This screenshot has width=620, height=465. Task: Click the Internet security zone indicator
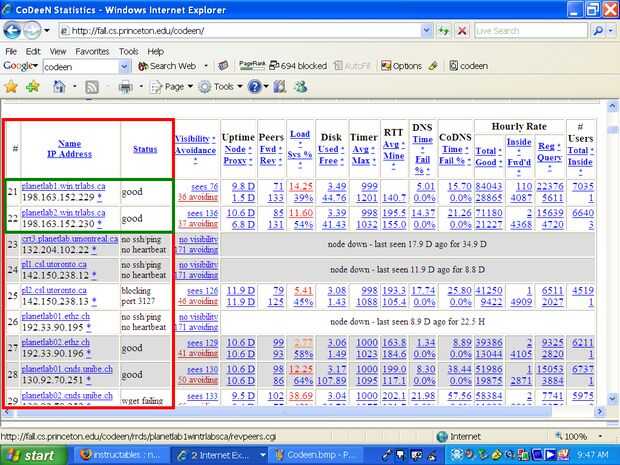coord(459,437)
